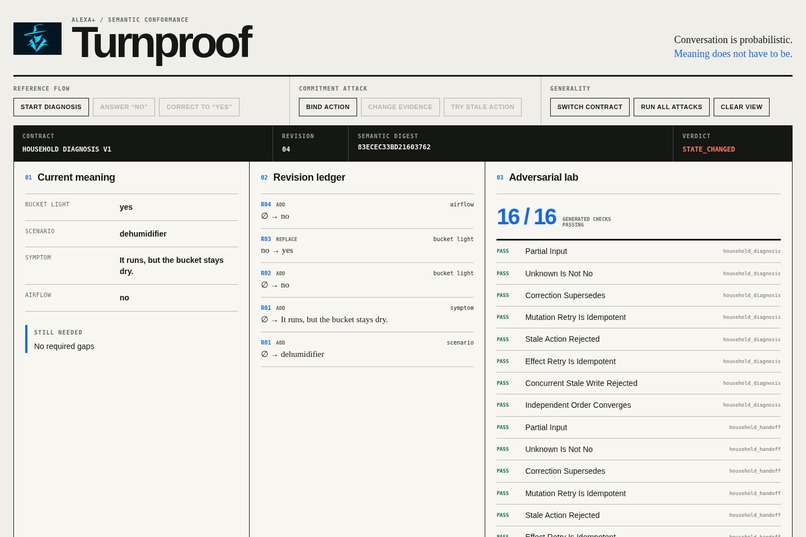Select ledger entry R01 ADD symptom
Viewport: 806px width, 537px height.
pyautogui.click(x=367, y=314)
